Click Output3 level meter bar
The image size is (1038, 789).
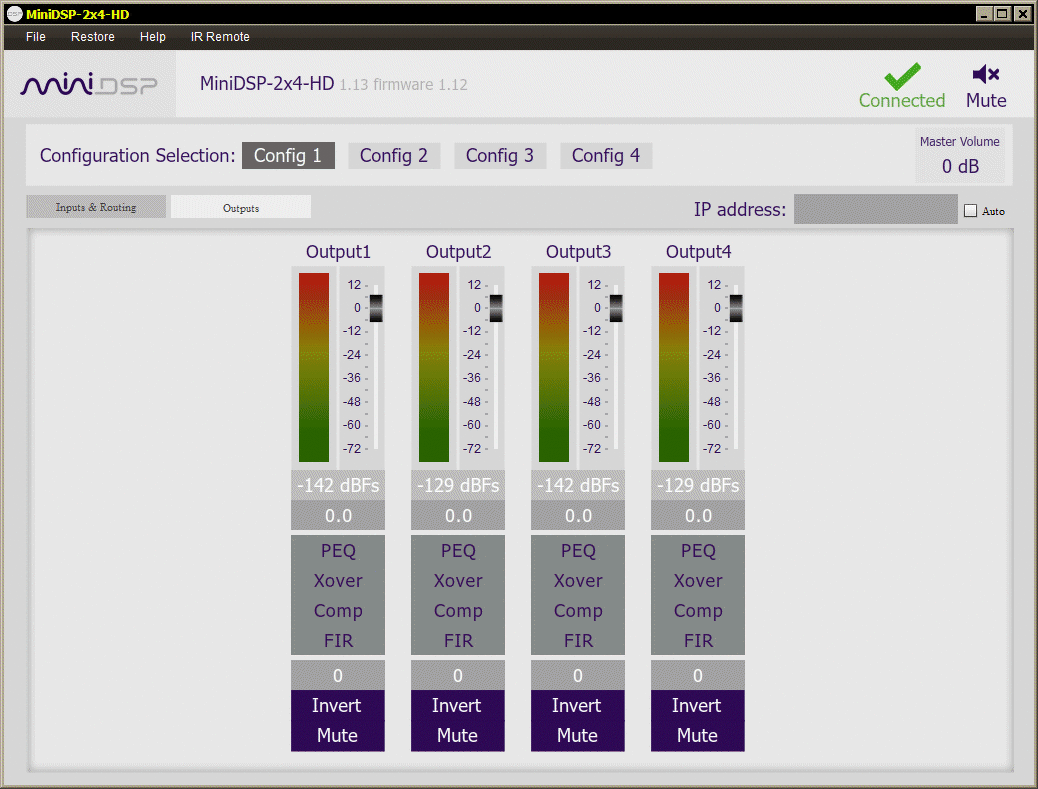(553, 367)
